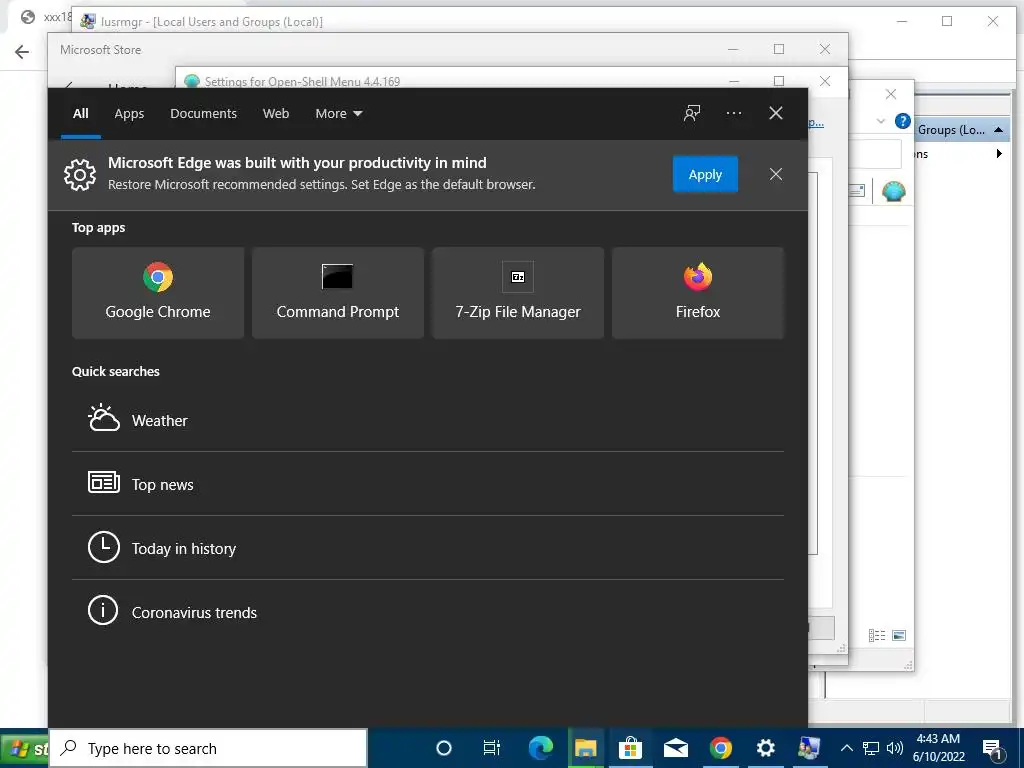Switch to the Apps search tab
Screen dimensions: 1024x768
point(129,114)
